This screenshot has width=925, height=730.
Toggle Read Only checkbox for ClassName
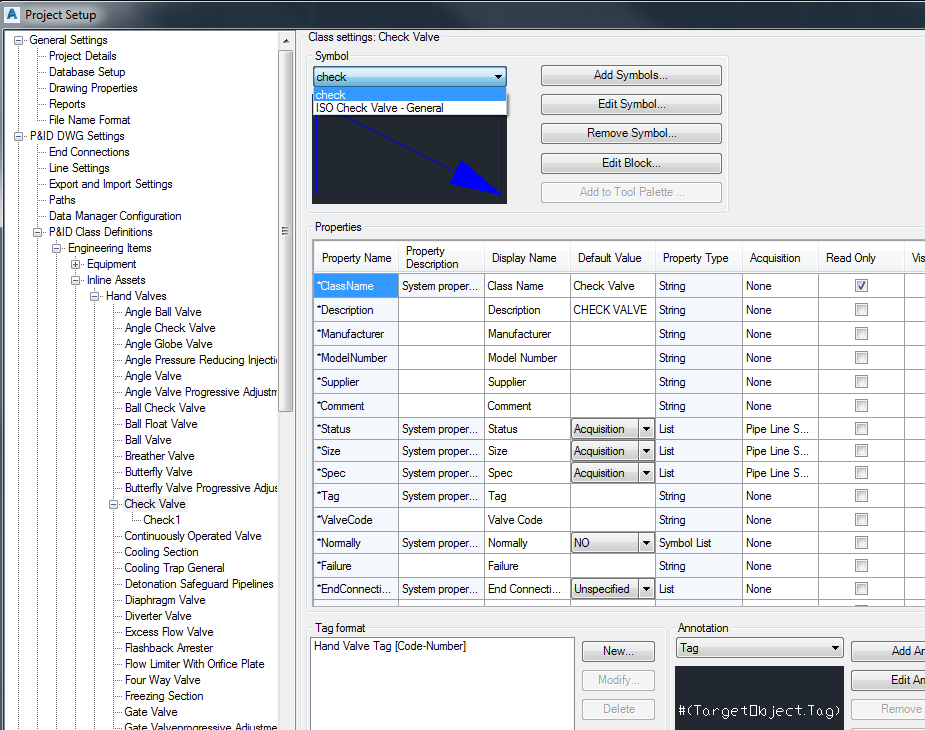click(x=861, y=286)
